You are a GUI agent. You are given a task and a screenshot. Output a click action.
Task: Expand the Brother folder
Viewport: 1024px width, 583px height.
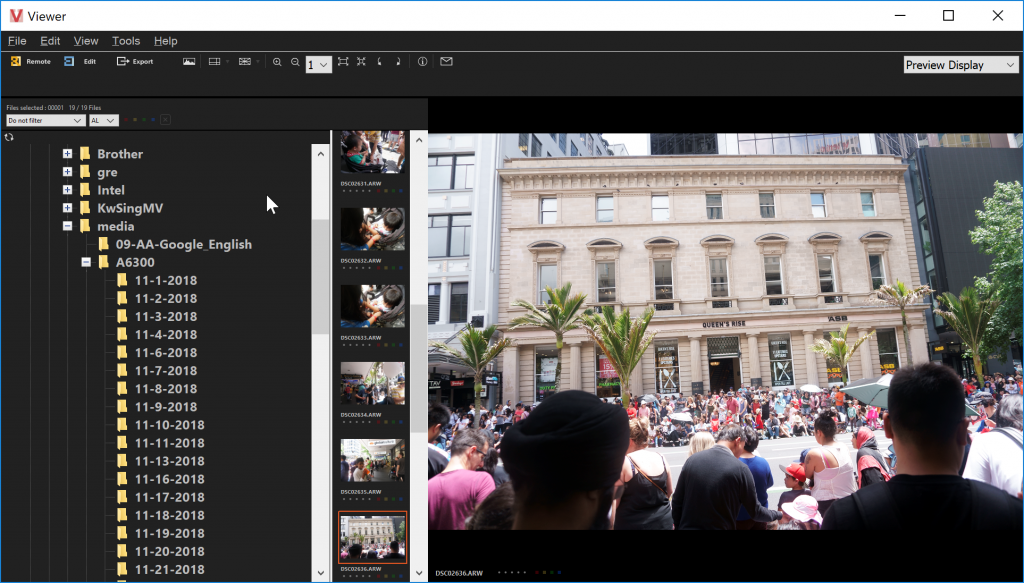67,154
